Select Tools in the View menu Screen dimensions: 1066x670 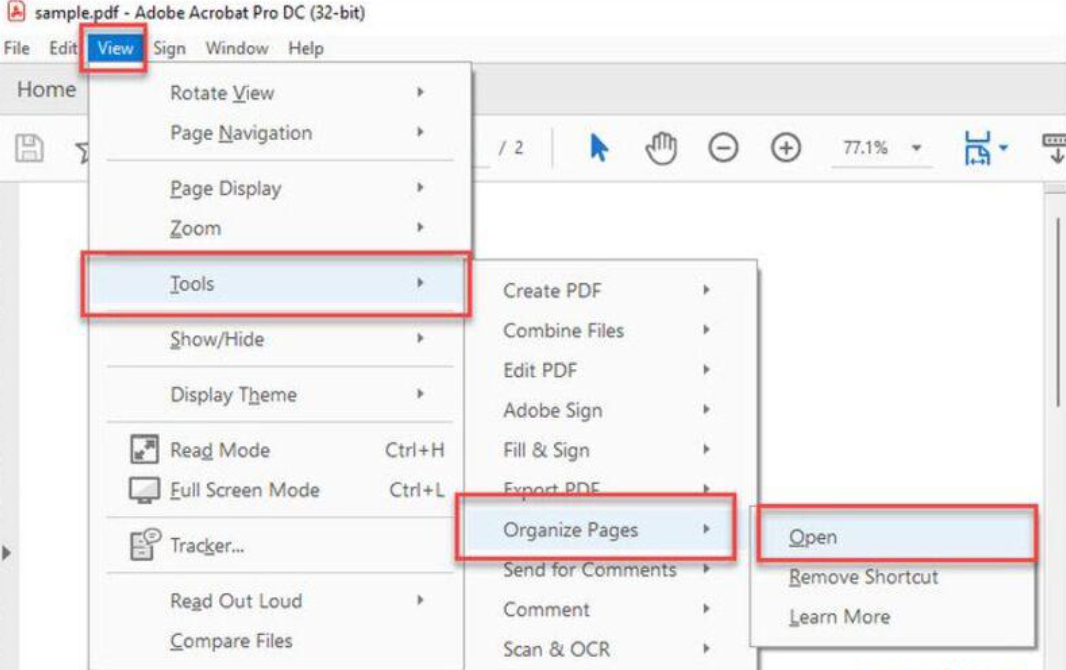pos(276,283)
